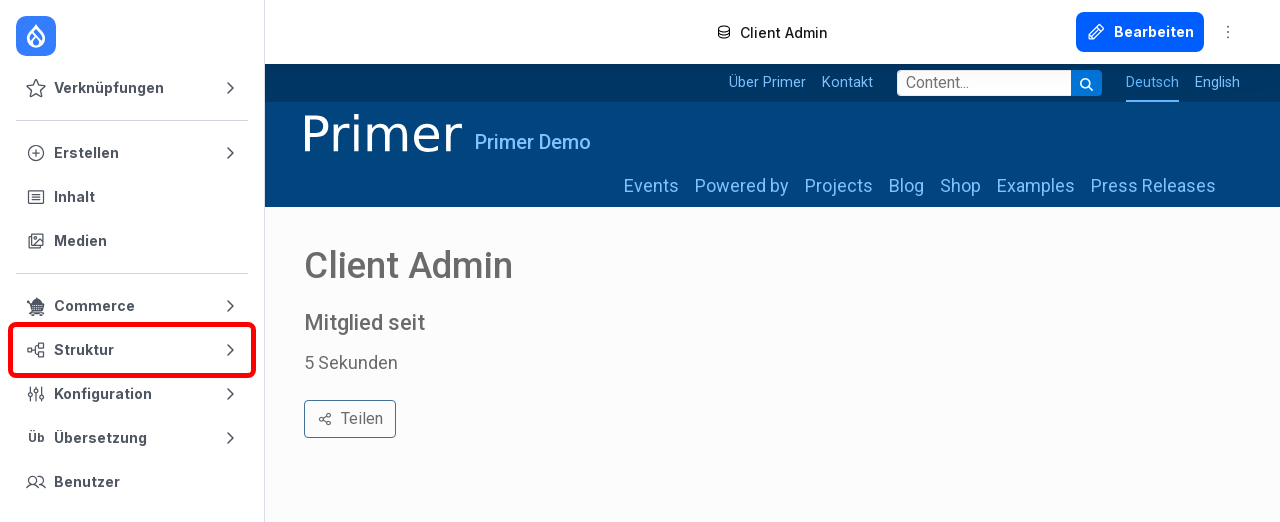Switch language to English
The width and height of the screenshot is (1280, 522).
1217,82
